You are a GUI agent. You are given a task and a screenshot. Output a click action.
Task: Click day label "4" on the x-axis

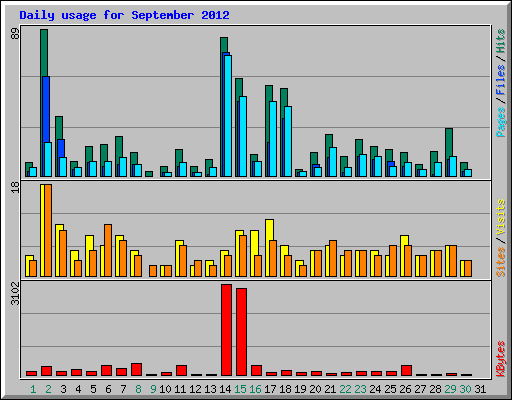pyautogui.click(x=78, y=389)
